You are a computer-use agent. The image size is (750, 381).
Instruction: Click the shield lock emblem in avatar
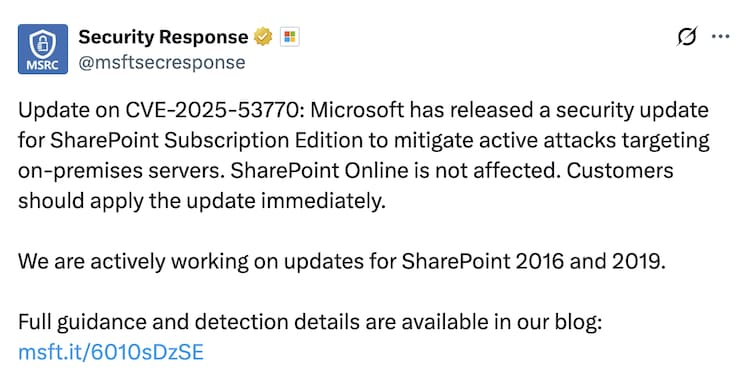coord(43,44)
